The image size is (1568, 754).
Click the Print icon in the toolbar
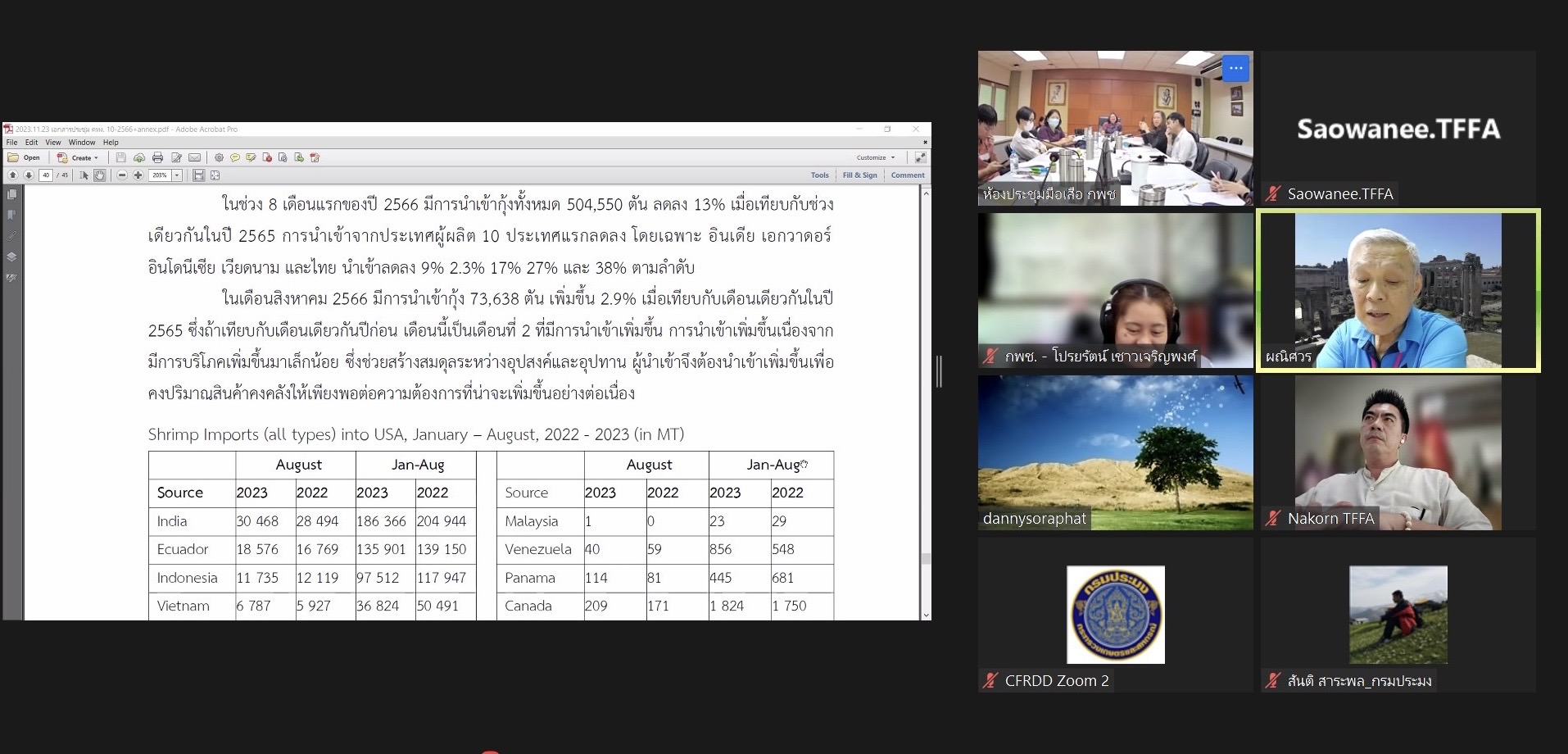[157, 157]
